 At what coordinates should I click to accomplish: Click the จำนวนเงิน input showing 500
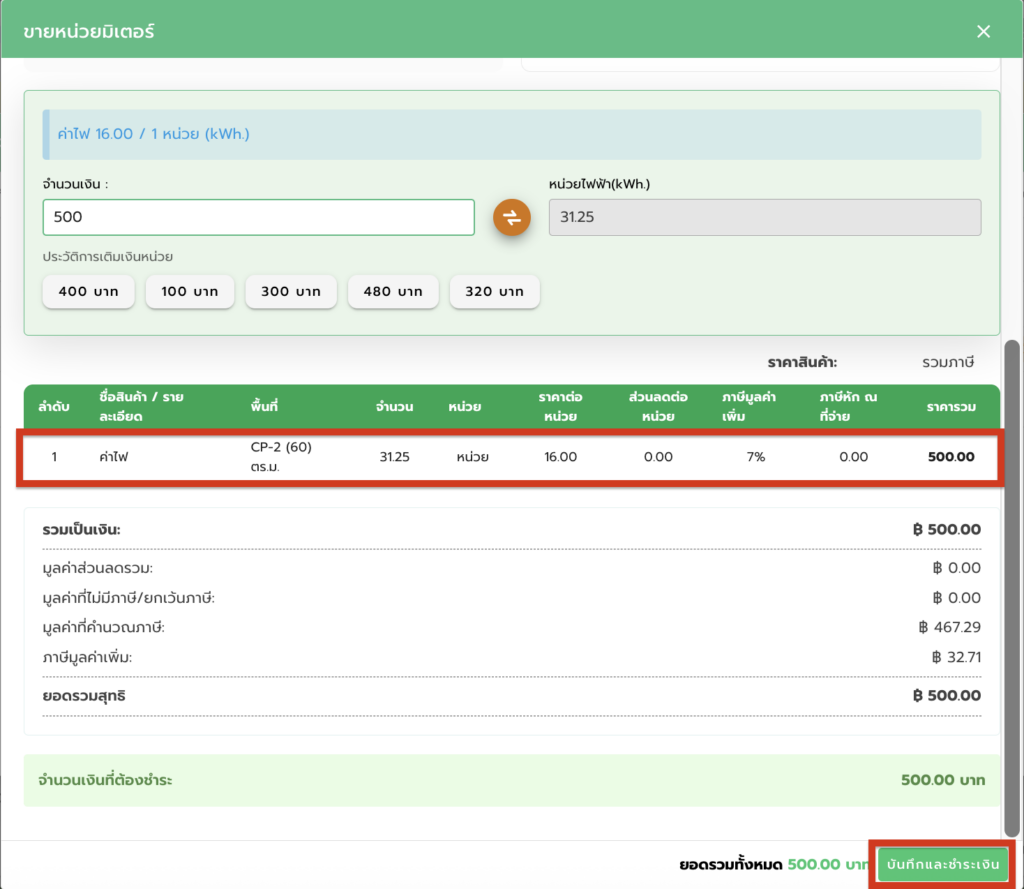258,217
